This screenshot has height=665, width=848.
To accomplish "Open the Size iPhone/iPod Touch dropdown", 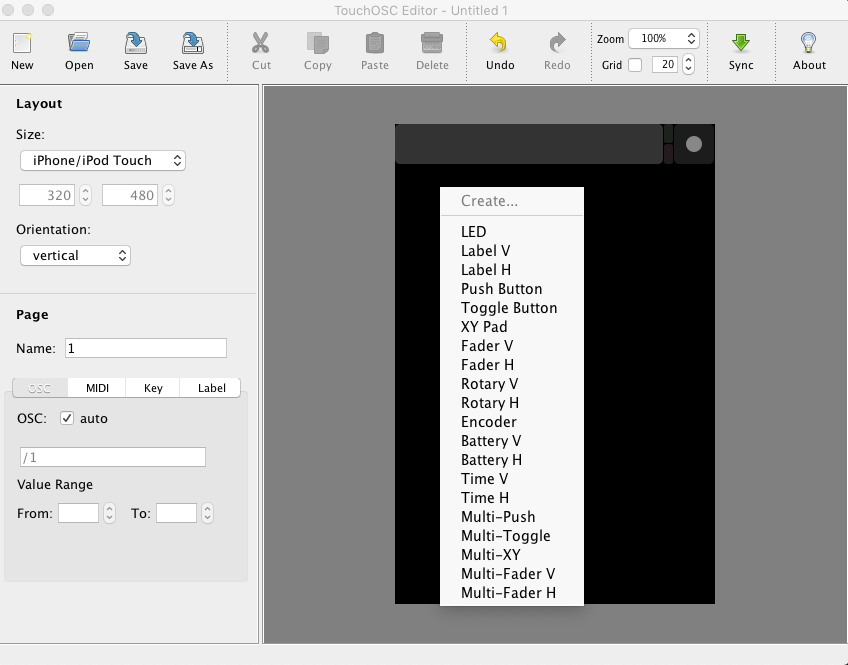I will 103,161.
